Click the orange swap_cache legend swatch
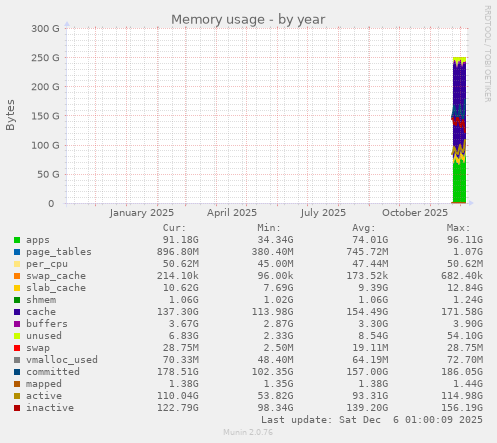This screenshot has height=443, width=497. point(17,276)
